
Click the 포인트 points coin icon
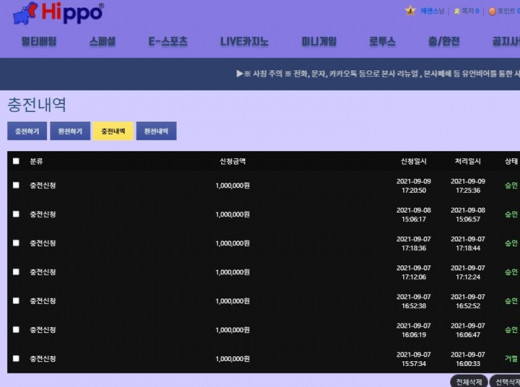click(x=492, y=11)
